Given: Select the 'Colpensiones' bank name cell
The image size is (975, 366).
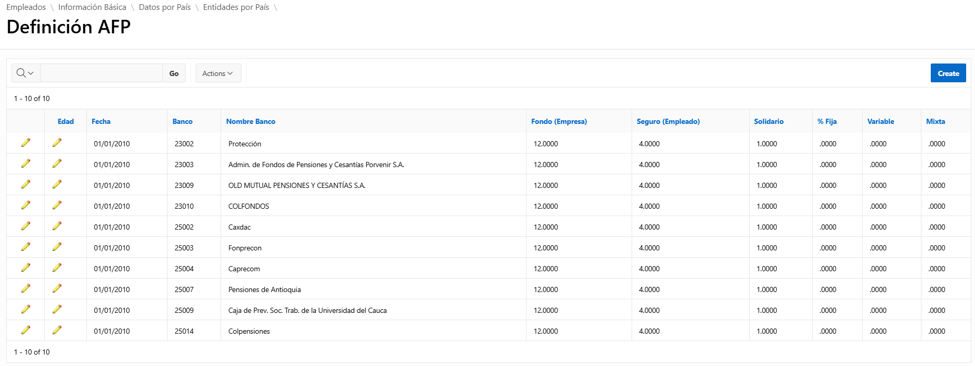Looking at the screenshot, I should point(249,331).
